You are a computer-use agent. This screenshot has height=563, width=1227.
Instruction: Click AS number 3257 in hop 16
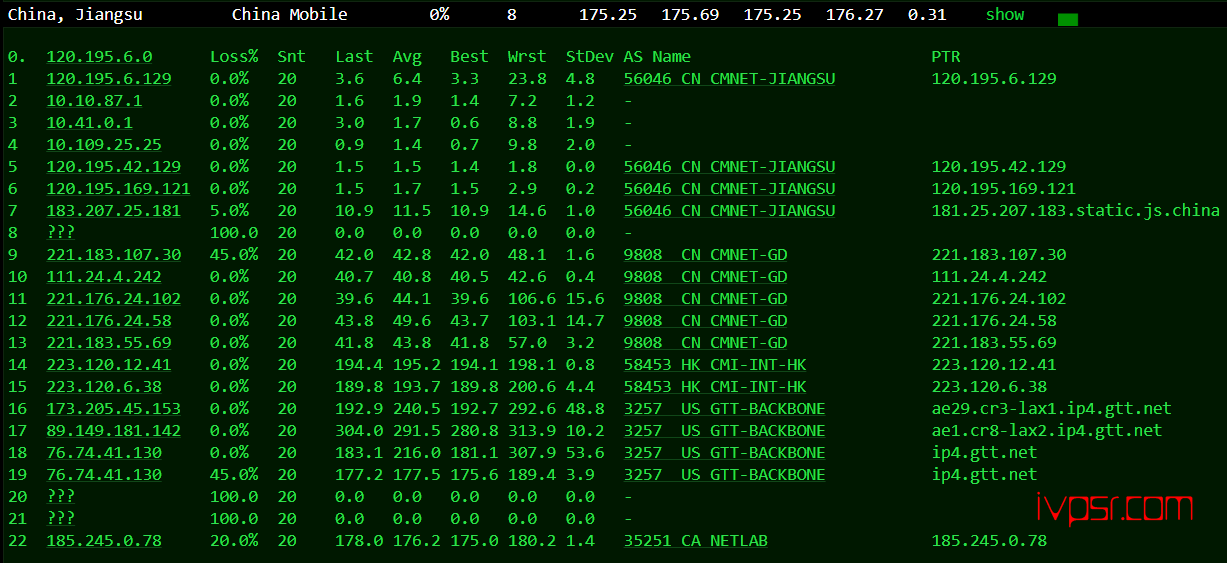[x=643, y=409]
